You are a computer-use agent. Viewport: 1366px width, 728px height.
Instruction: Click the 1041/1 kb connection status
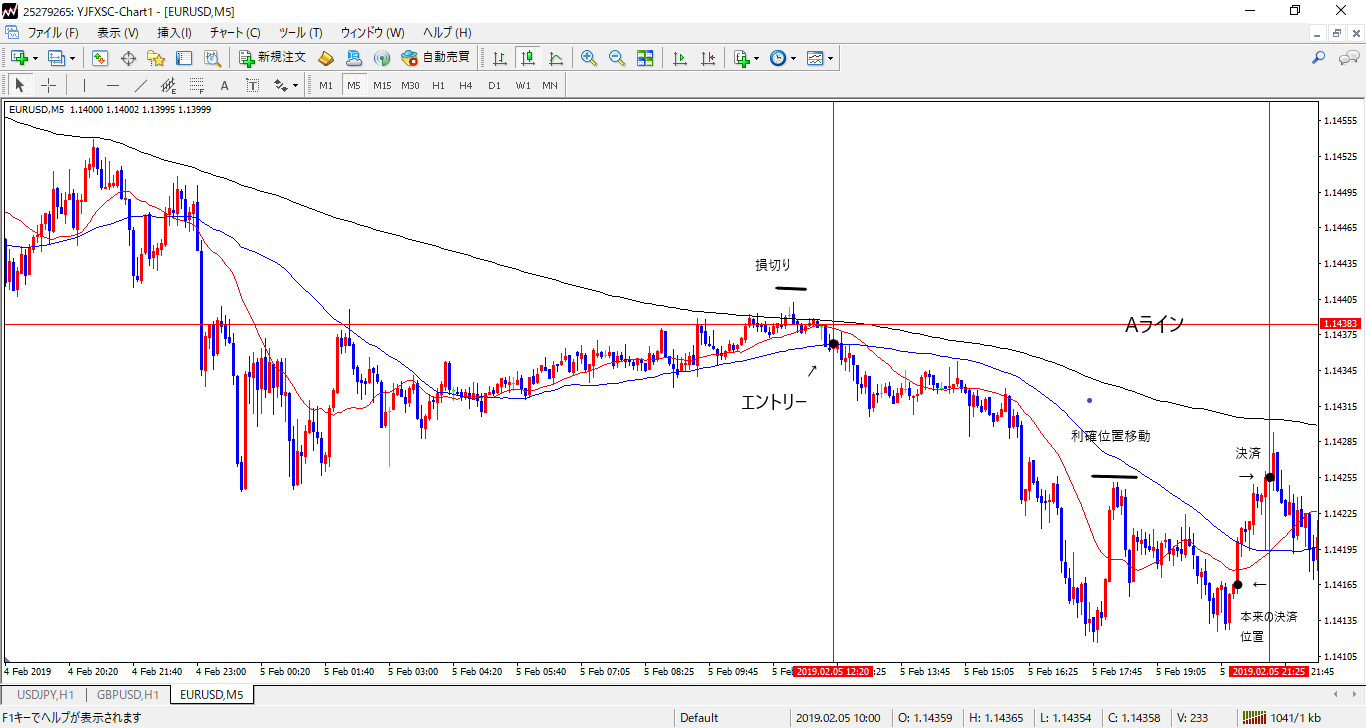point(1280,717)
